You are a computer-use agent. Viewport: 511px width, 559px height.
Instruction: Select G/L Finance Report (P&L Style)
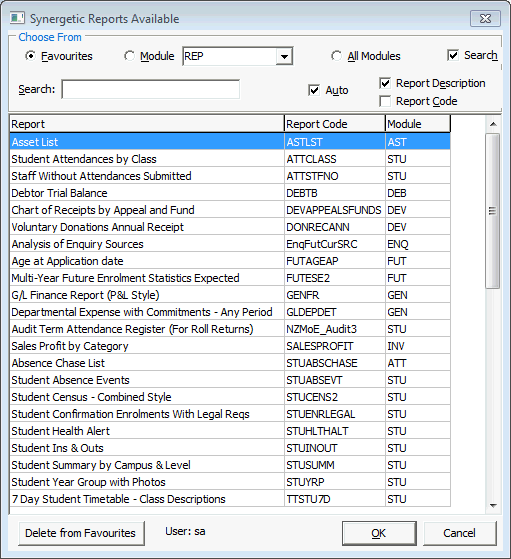pyautogui.click(x=230, y=295)
